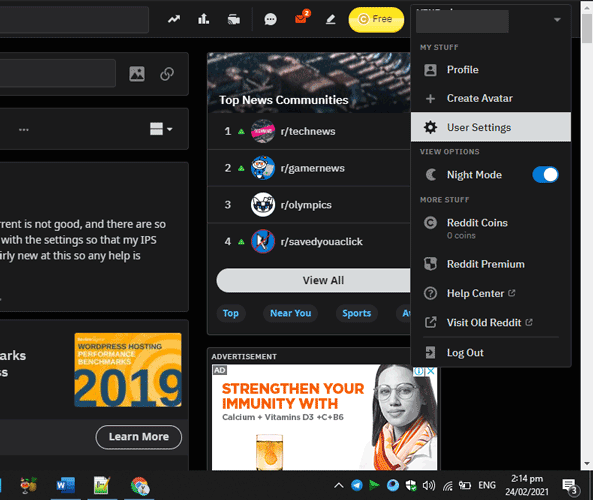Click the User Settings gear icon

click(x=430, y=127)
